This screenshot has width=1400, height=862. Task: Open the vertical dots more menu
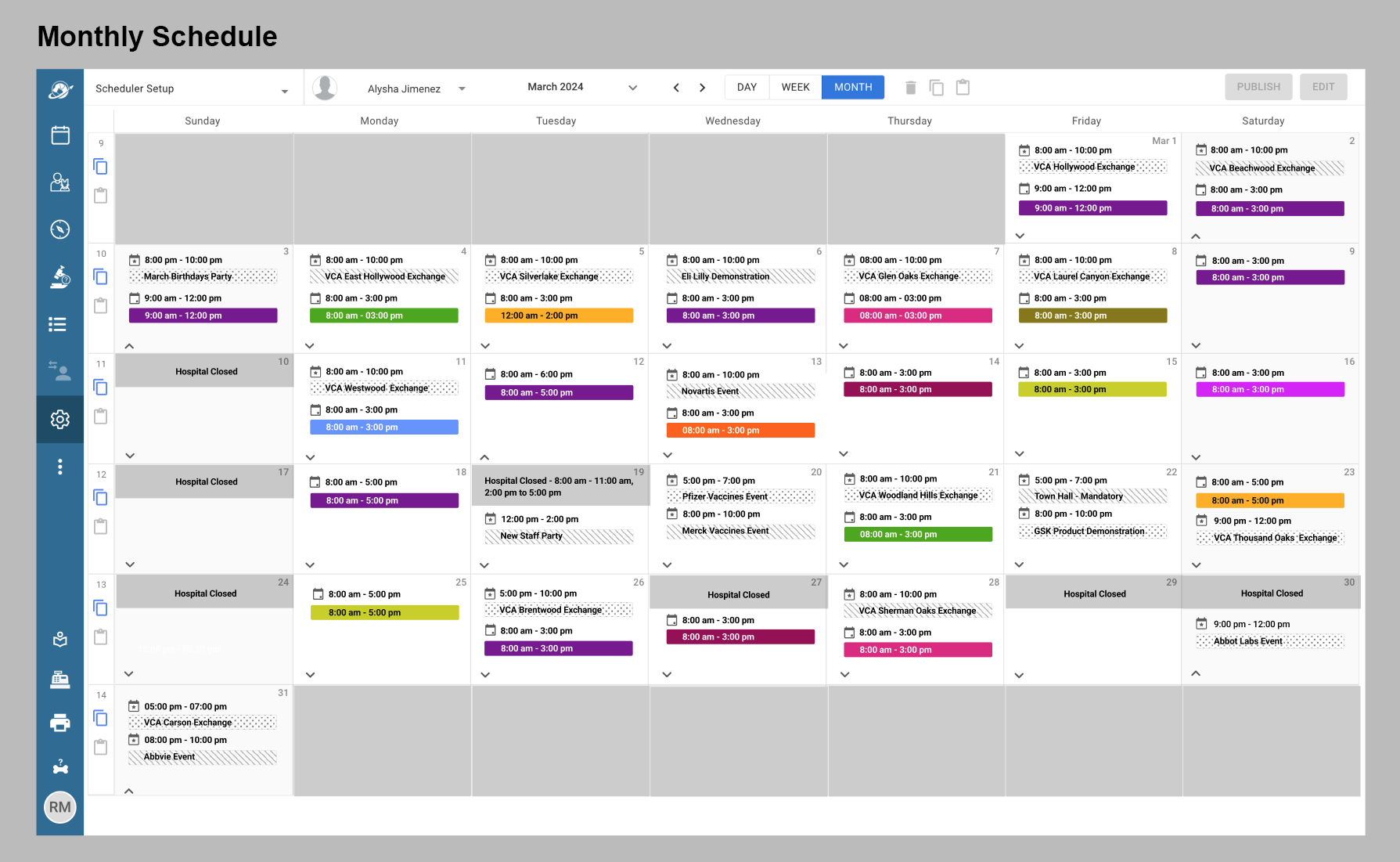click(60, 467)
